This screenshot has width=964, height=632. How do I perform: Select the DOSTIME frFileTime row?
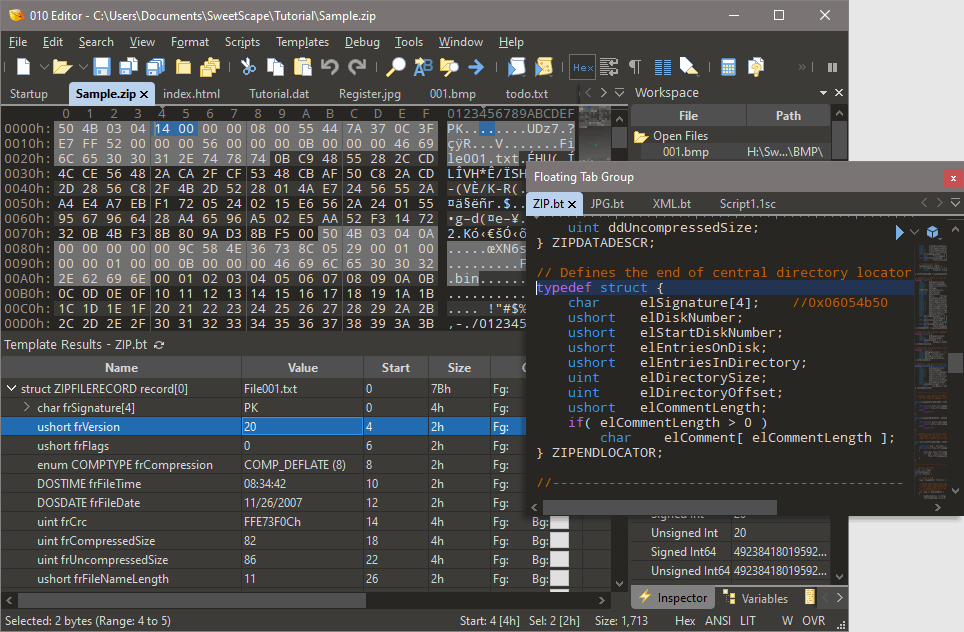coord(263,484)
